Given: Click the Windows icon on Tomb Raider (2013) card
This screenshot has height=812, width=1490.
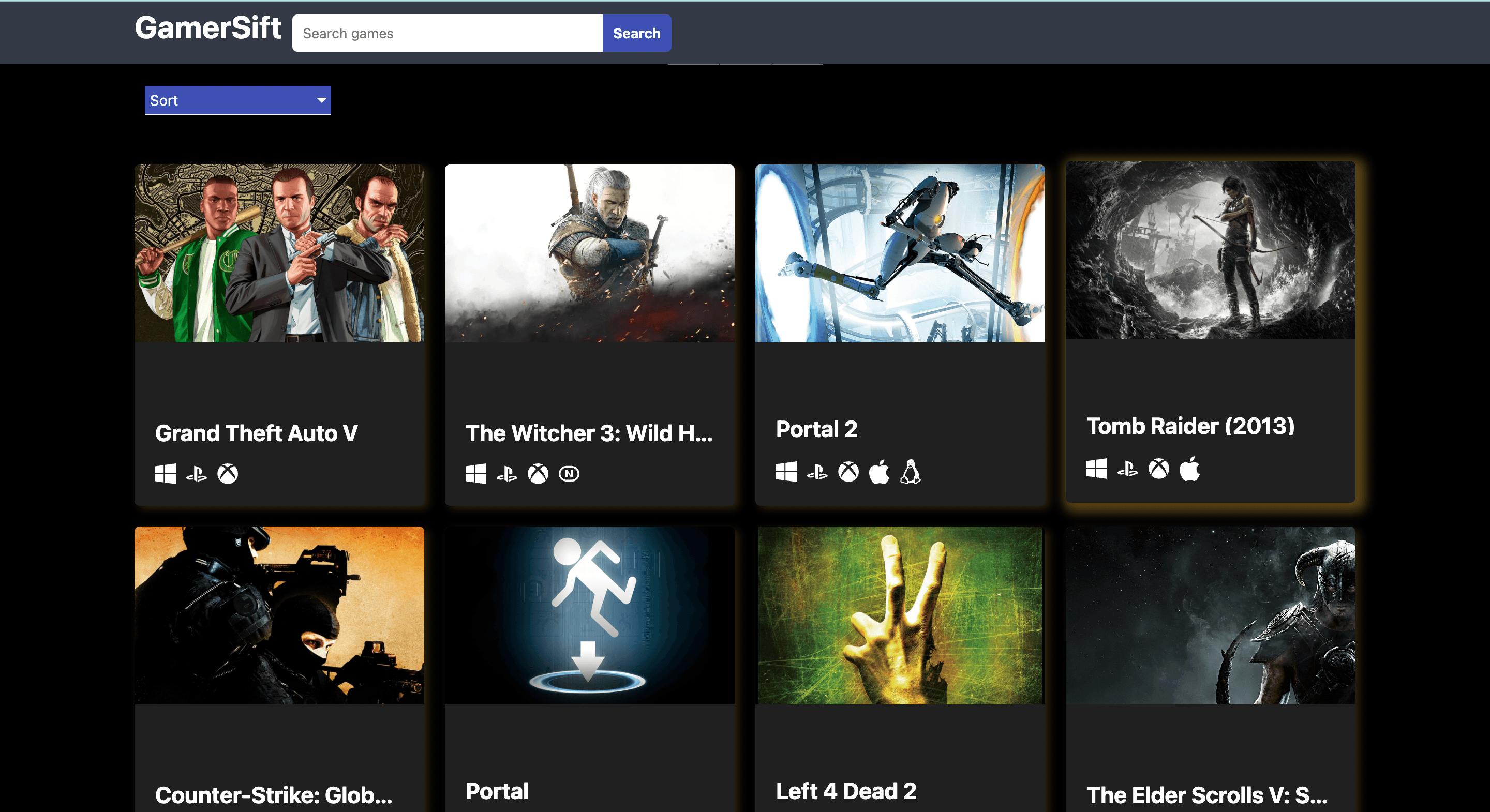Looking at the screenshot, I should pos(1097,469).
